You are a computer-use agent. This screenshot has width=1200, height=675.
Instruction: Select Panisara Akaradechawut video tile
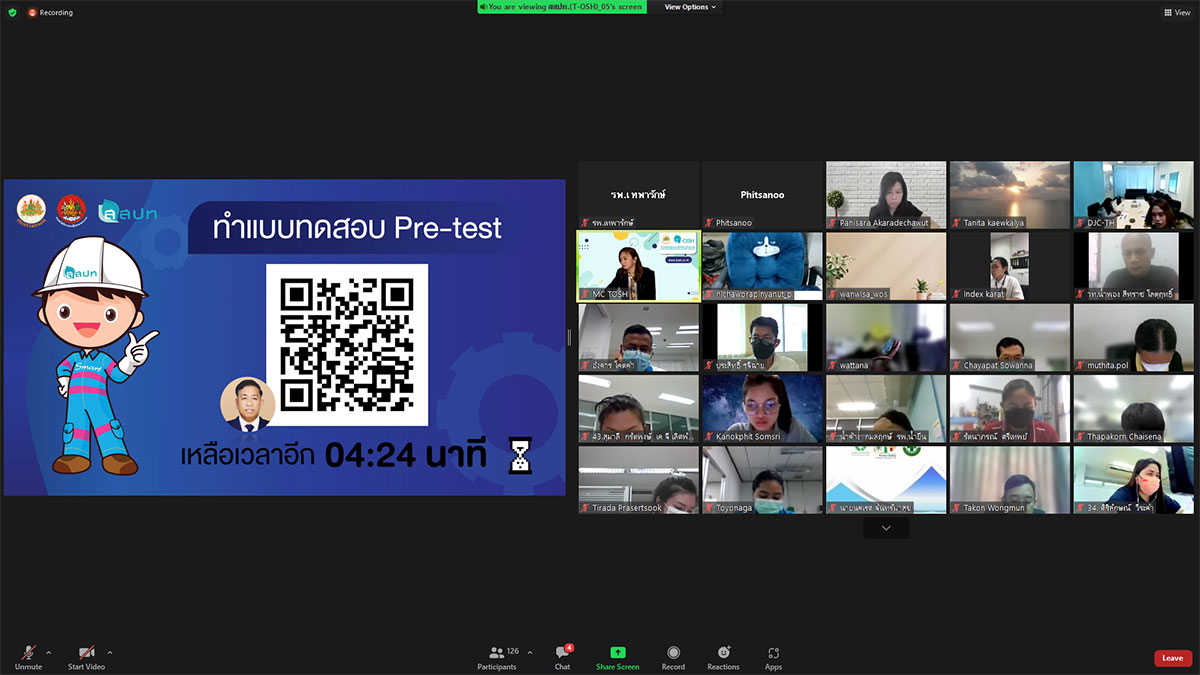[x=886, y=194]
